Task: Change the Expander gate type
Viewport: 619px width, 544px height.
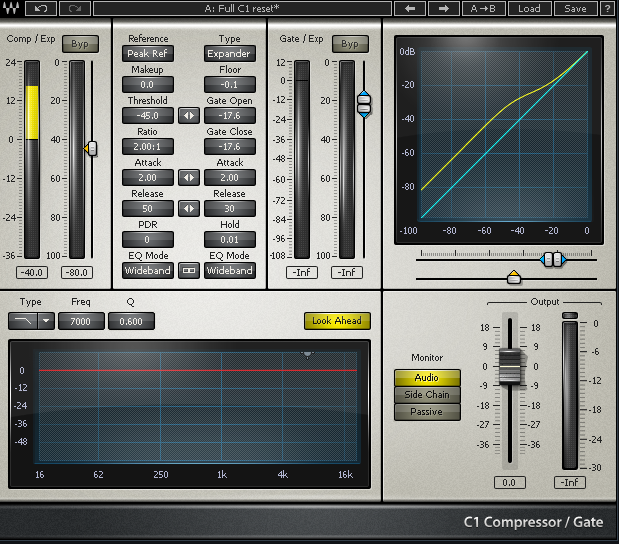Action: pos(230,54)
